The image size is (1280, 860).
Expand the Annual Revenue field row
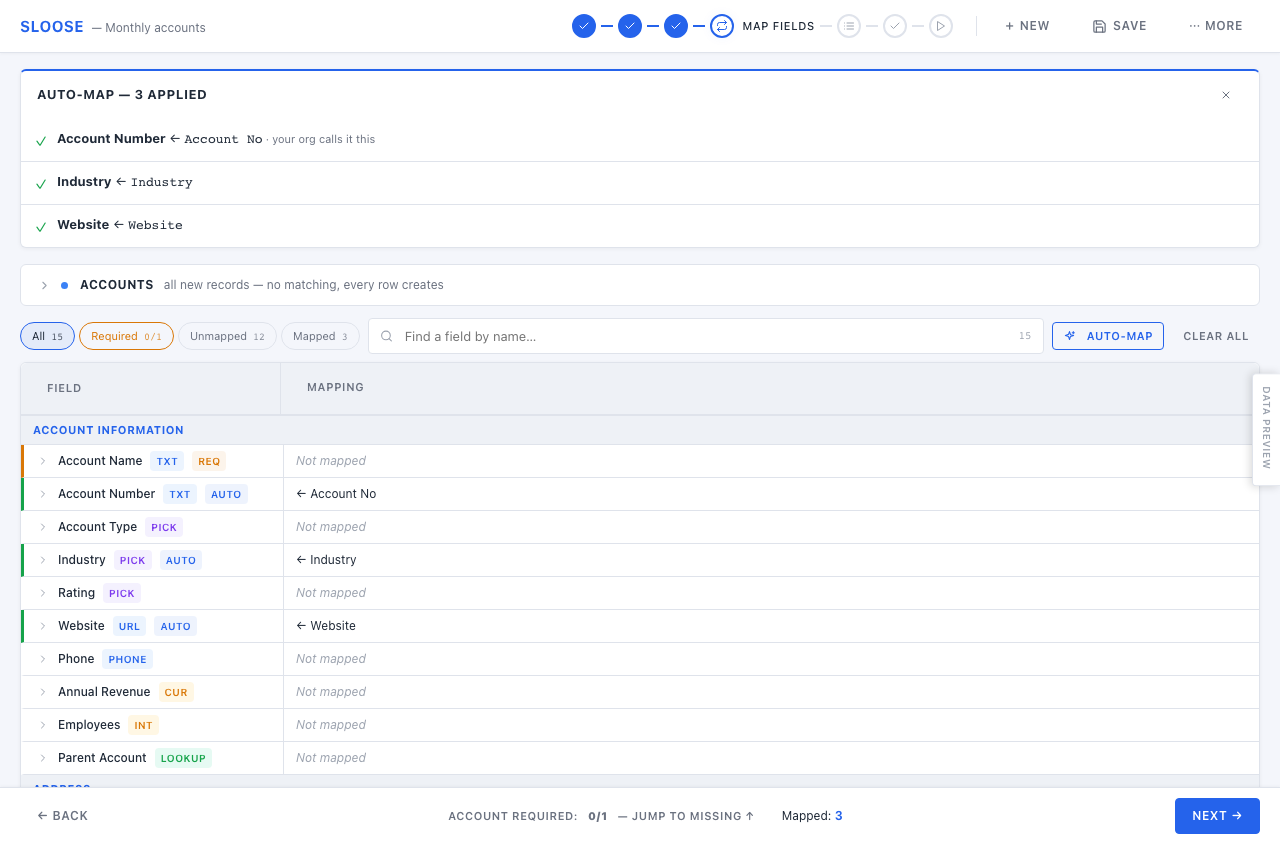pos(43,692)
